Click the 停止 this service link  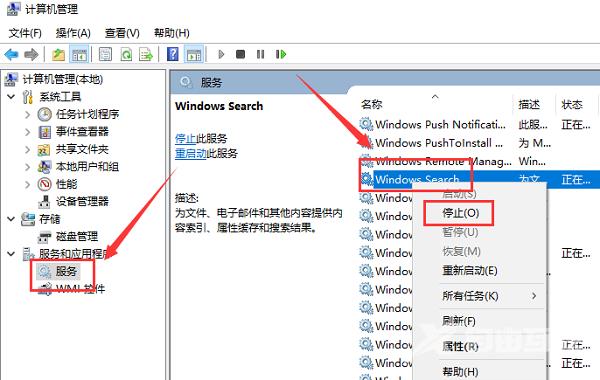pyautogui.click(x=185, y=138)
